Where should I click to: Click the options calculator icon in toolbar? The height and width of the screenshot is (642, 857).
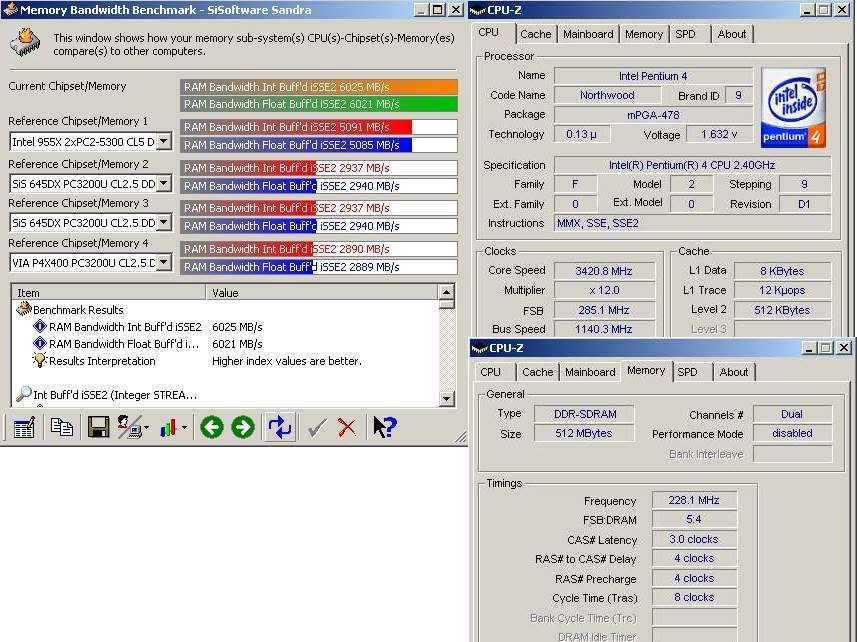[24, 427]
